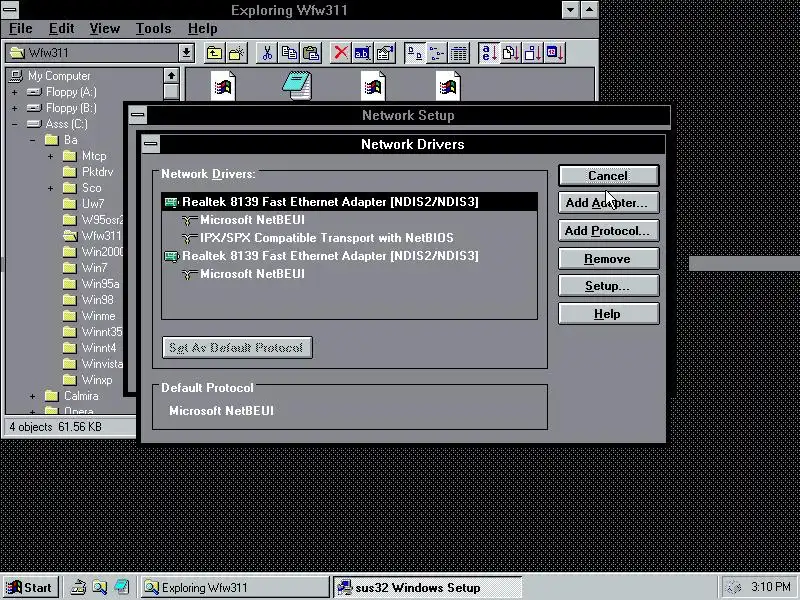Click folder tree scrollbar up arrow

click(x=171, y=76)
